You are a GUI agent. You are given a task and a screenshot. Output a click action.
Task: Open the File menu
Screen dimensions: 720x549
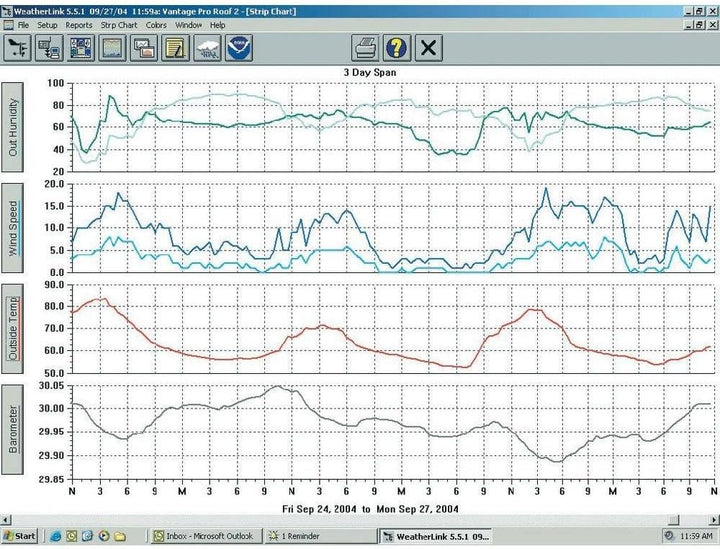click(x=23, y=25)
